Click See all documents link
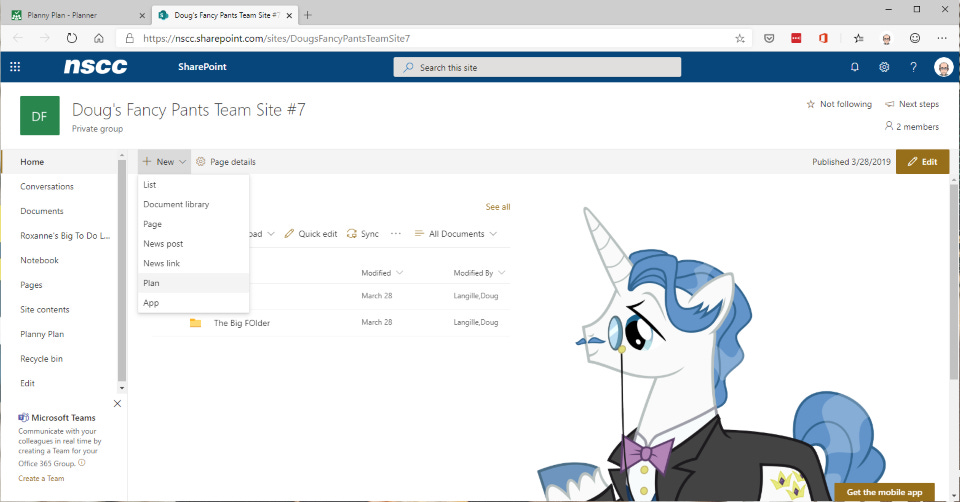 click(x=498, y=207)
